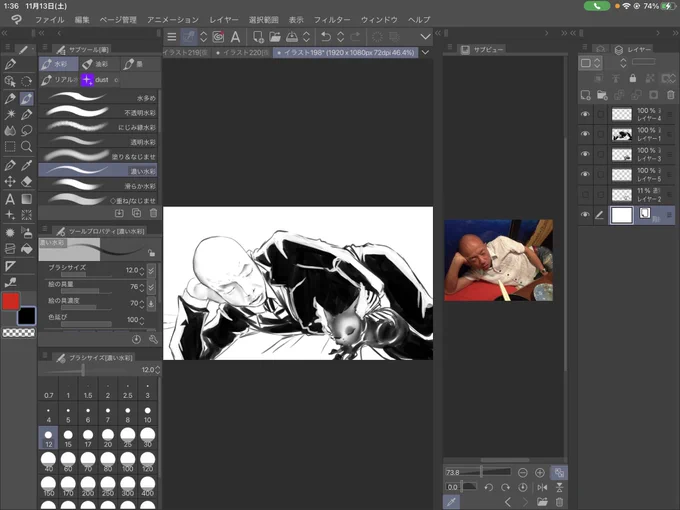Expand the command bar overflow chevron

tap(425, 37)
